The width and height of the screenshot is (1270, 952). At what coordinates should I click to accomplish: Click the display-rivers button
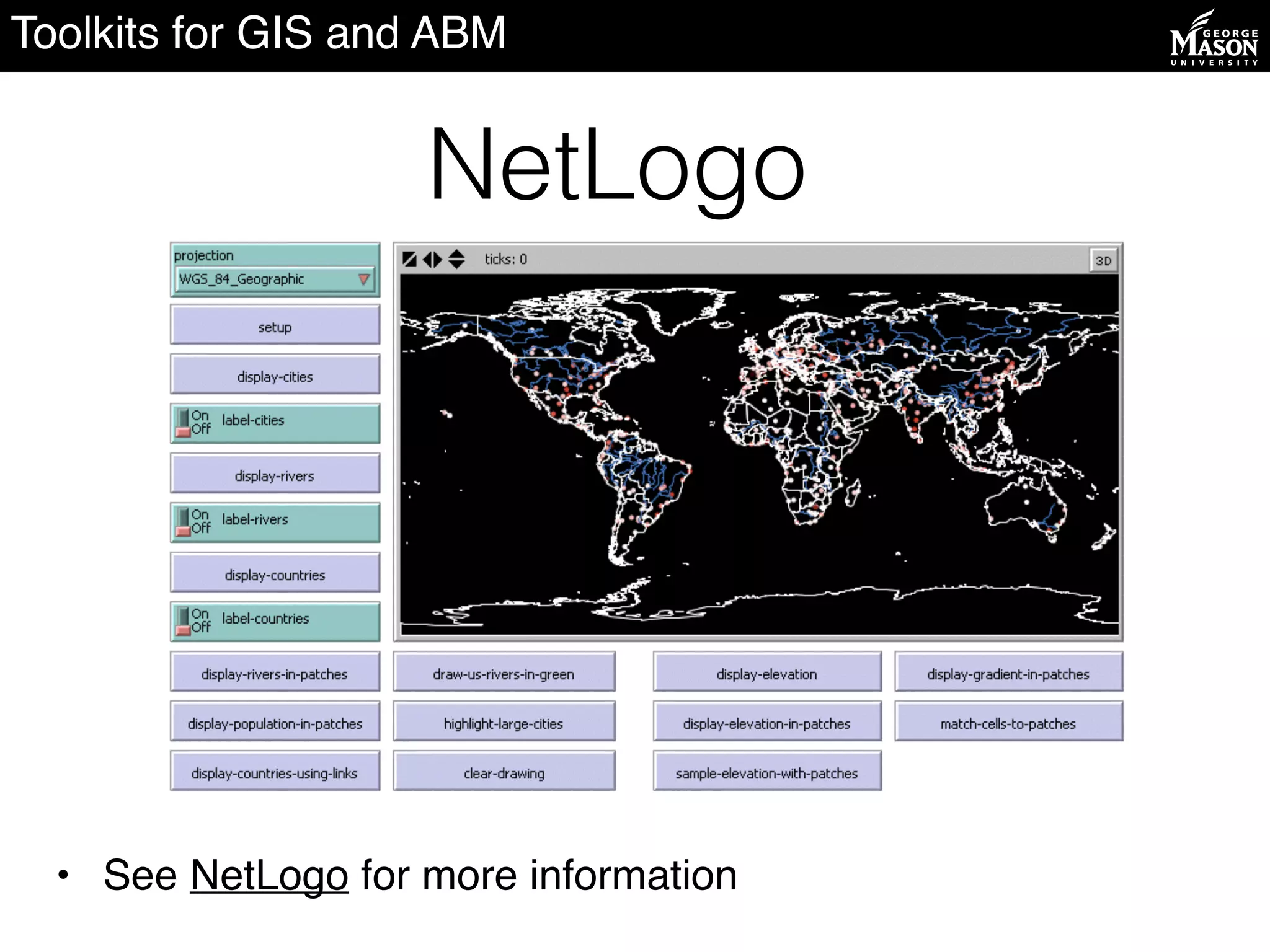coord(275,475)
